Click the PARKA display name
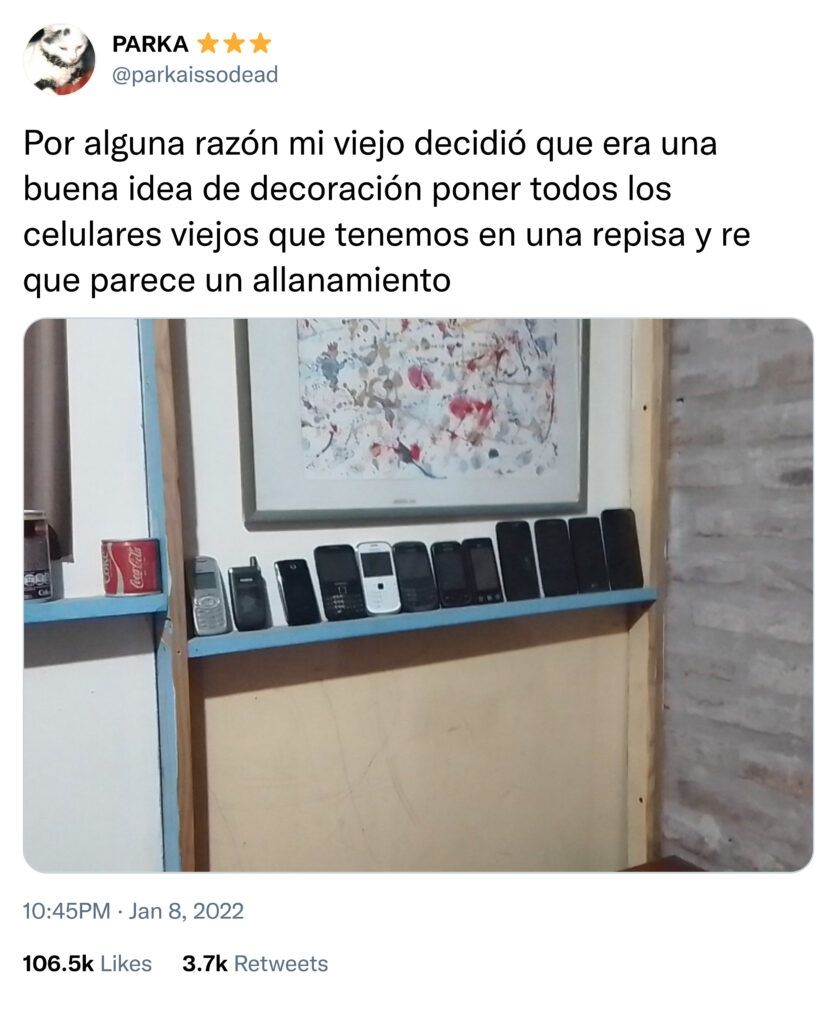Viewport: 837px width, 1024px height. coord(150,44)
